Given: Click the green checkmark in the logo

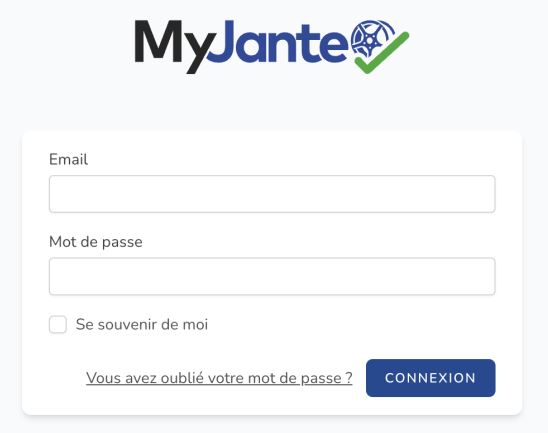Looking at the screenshot, I should pyautogui.click(x=382, y=53).
